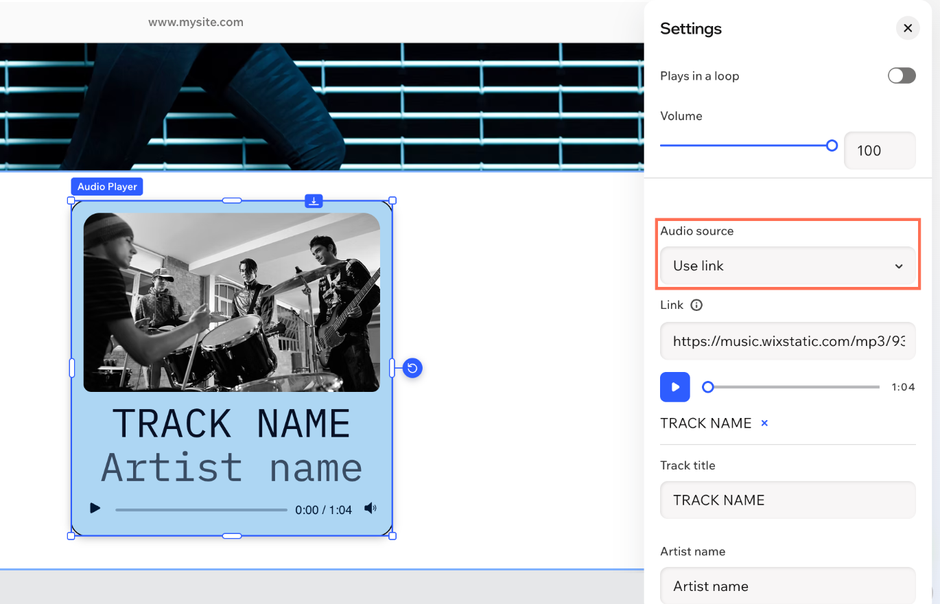Click the Audio source label

point(697,231)
